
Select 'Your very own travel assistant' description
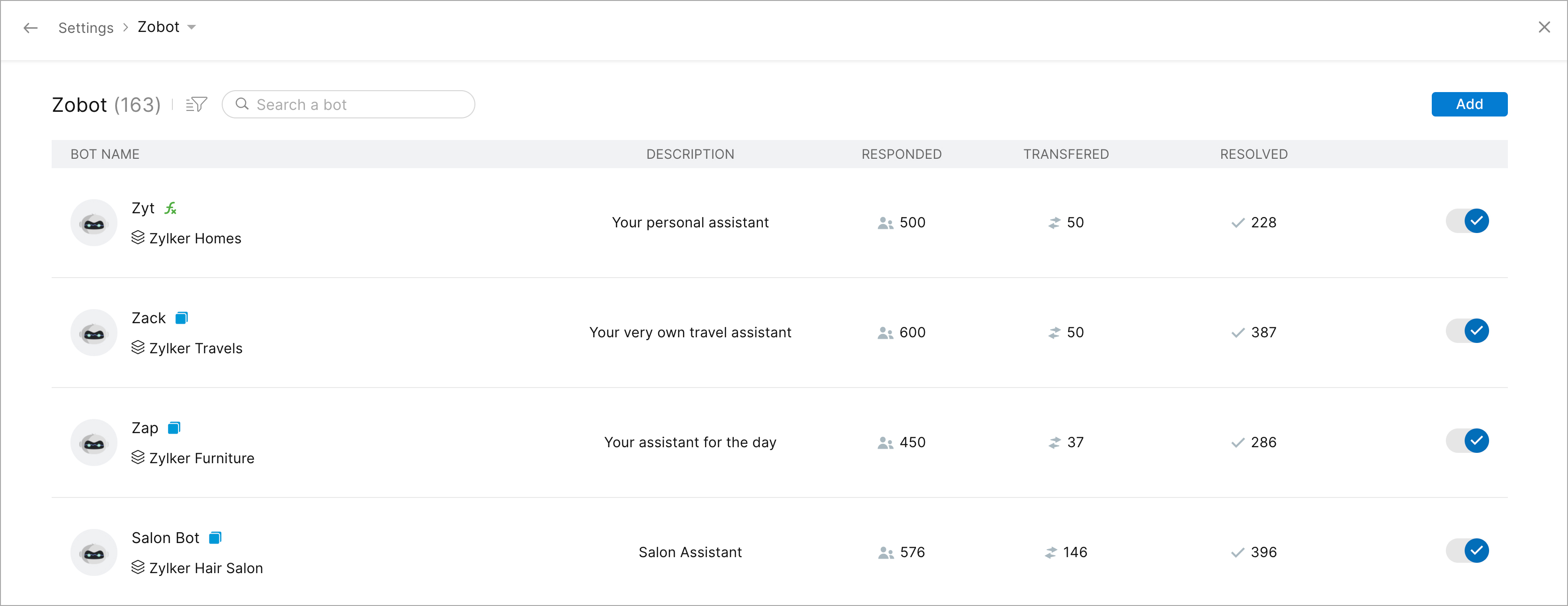[x=690, y=333]
